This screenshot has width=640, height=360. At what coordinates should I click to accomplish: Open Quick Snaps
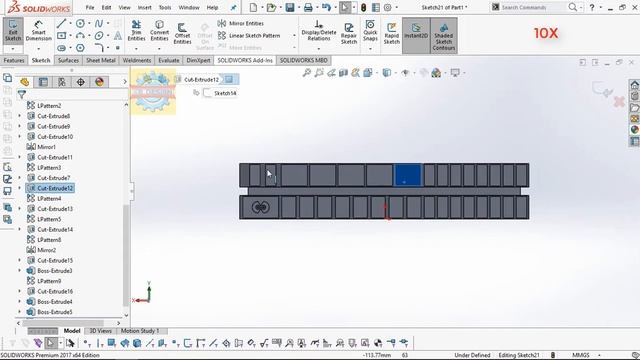coord(370,31)
